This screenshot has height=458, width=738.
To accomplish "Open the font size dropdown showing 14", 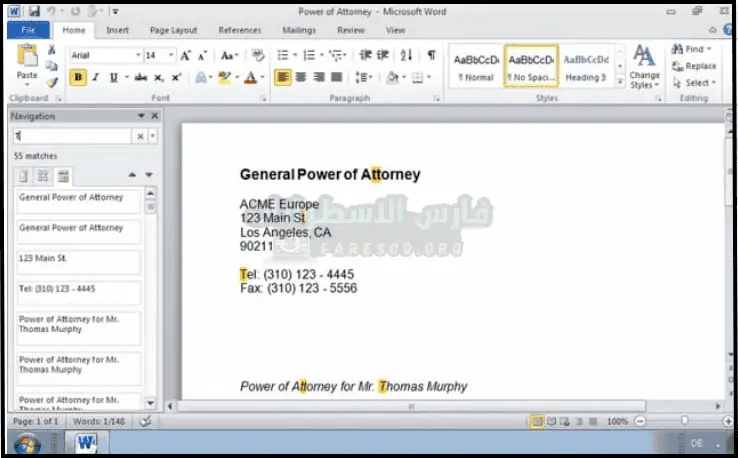I will [158, 55].
